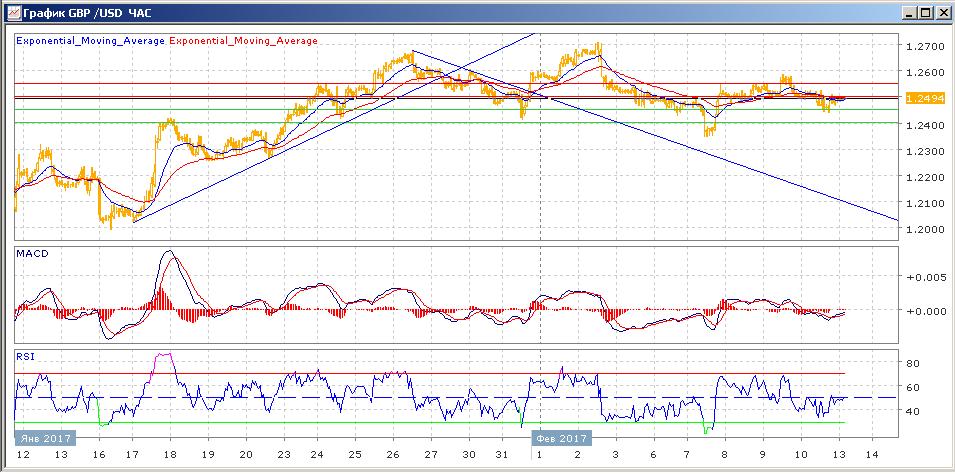Click date 18 on the time axis
The height and width of the screenshot is (474, 955).
pyautogui.click(x=169, y=455)
